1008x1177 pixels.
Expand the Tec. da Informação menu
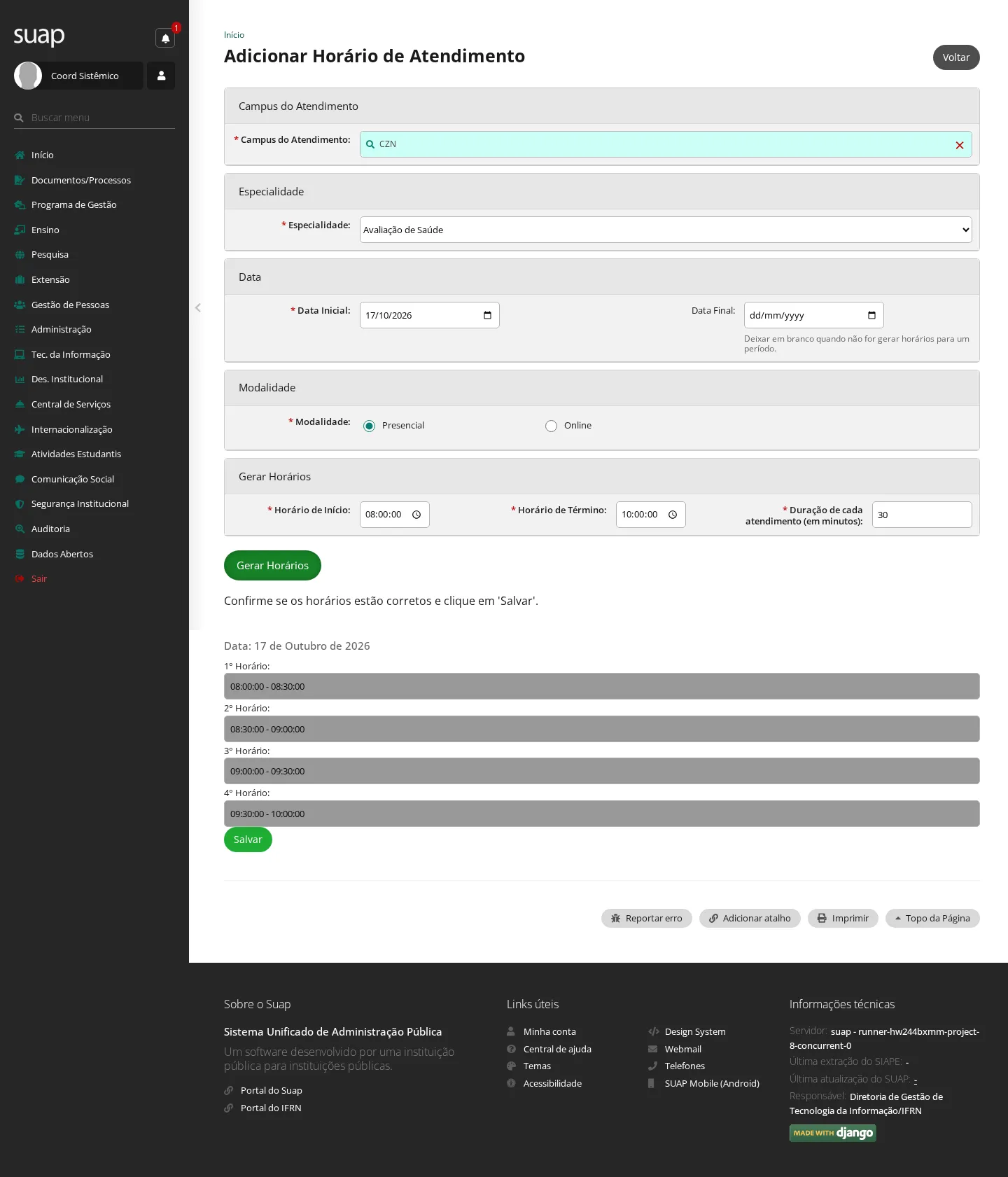tap(71, 354)
